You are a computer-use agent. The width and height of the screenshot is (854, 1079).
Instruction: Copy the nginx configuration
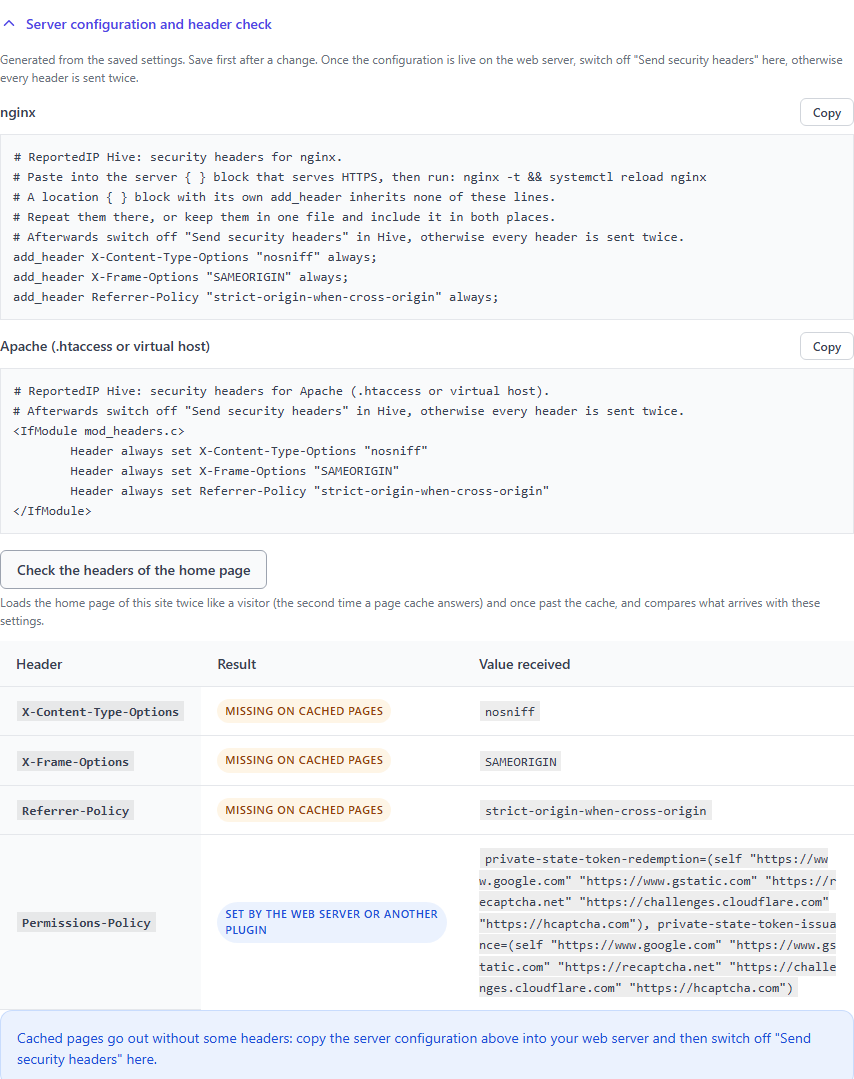[x=826, y=113]
